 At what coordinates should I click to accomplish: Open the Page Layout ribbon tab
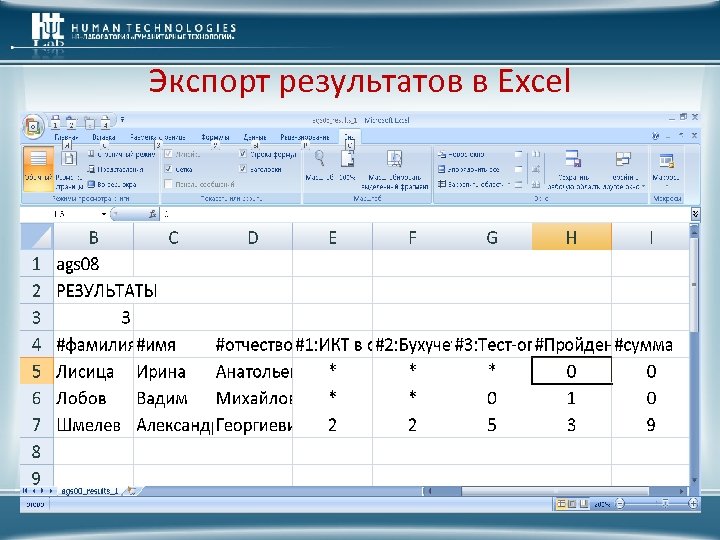[x=158, y=137]
